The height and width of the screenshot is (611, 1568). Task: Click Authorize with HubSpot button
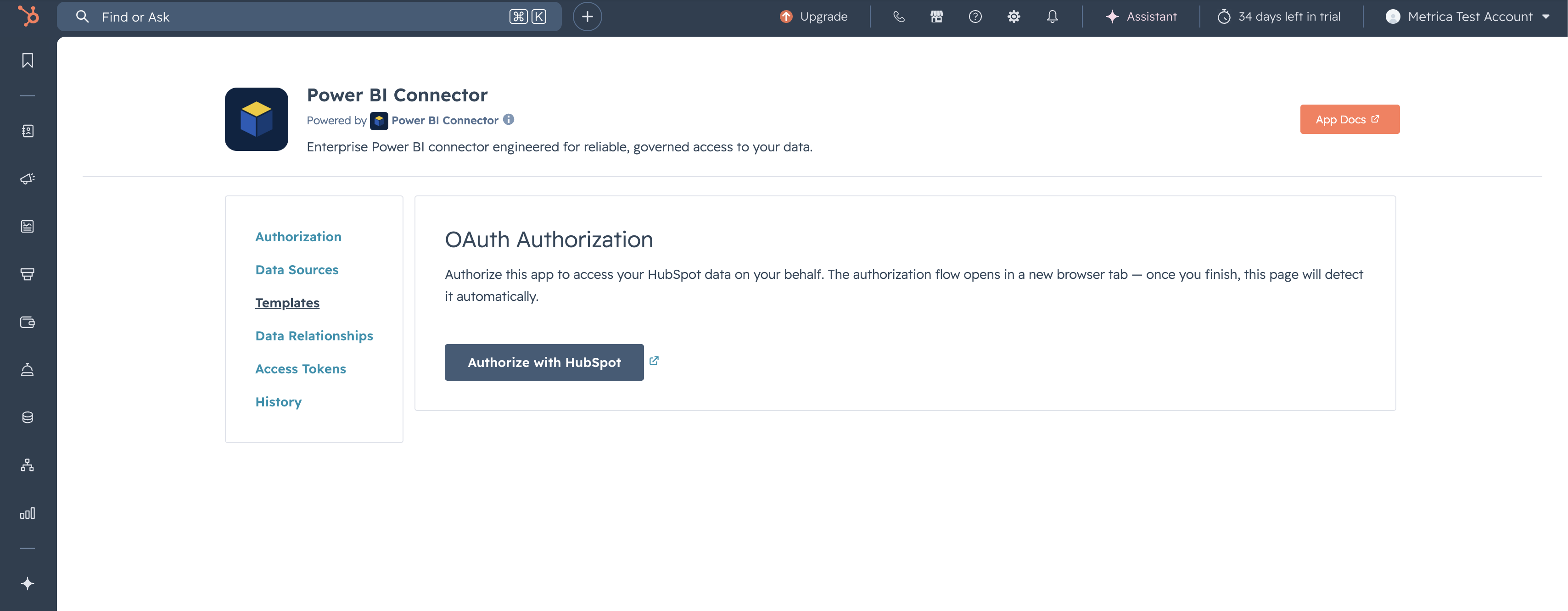(x=543, y=362)
